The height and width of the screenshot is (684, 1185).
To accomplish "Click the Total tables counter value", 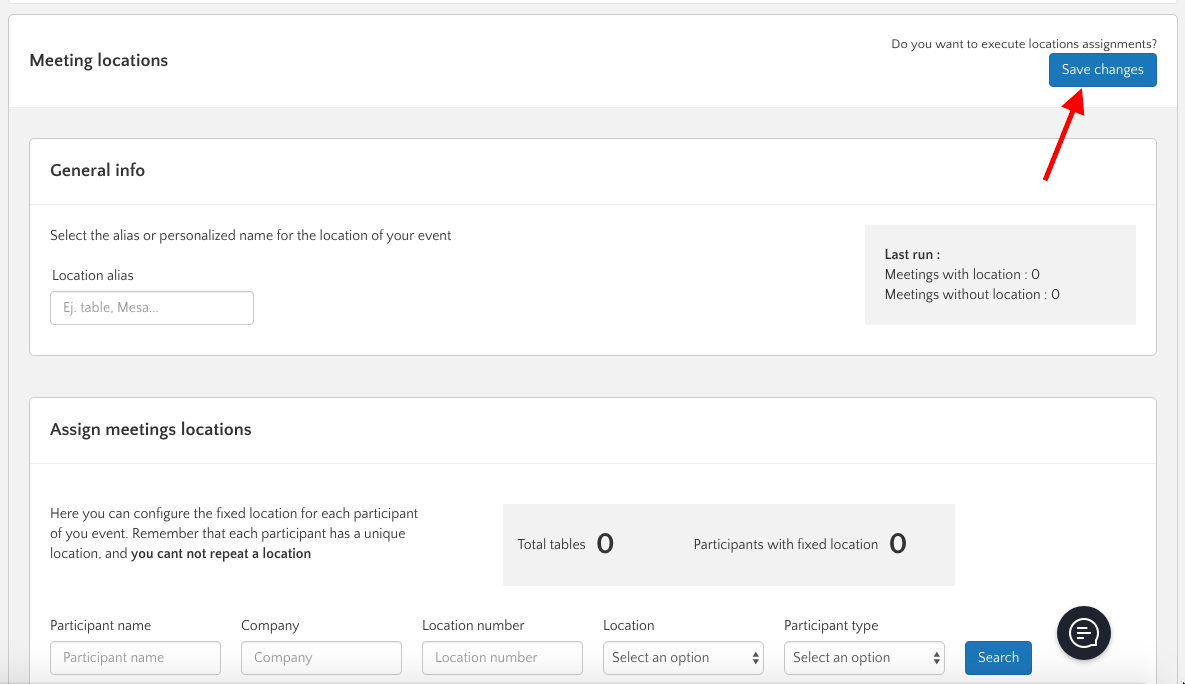I will point(605,544).
